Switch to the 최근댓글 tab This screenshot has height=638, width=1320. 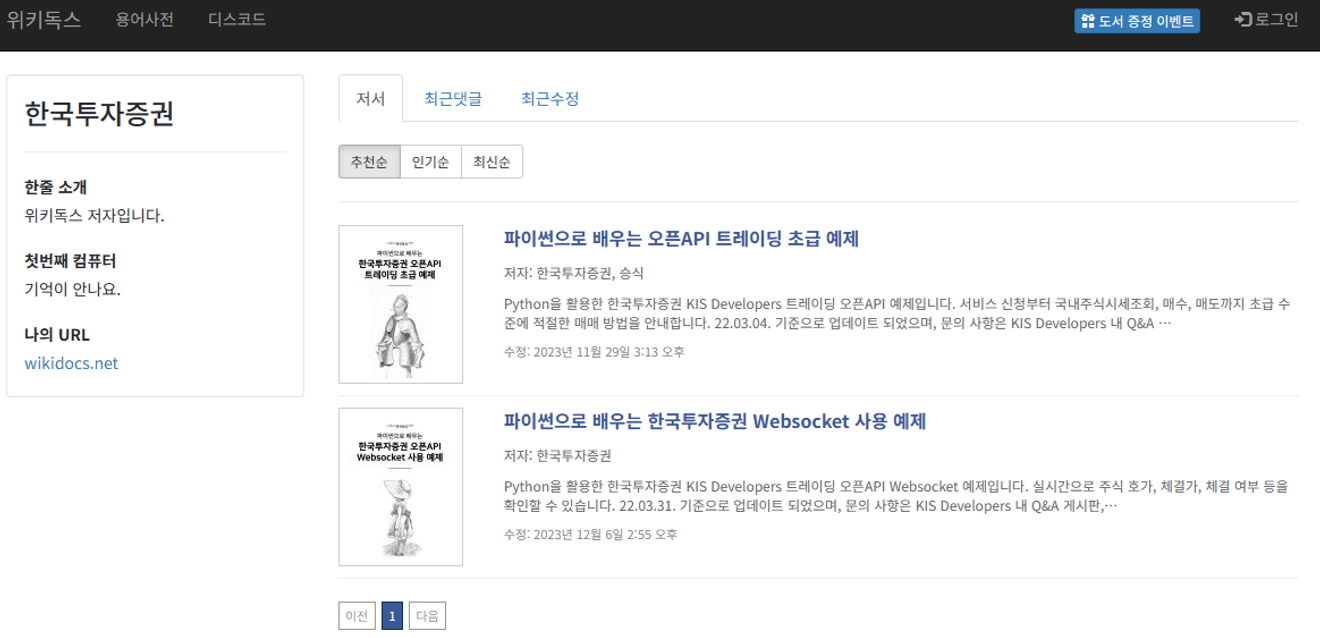(x=453, y=98)
